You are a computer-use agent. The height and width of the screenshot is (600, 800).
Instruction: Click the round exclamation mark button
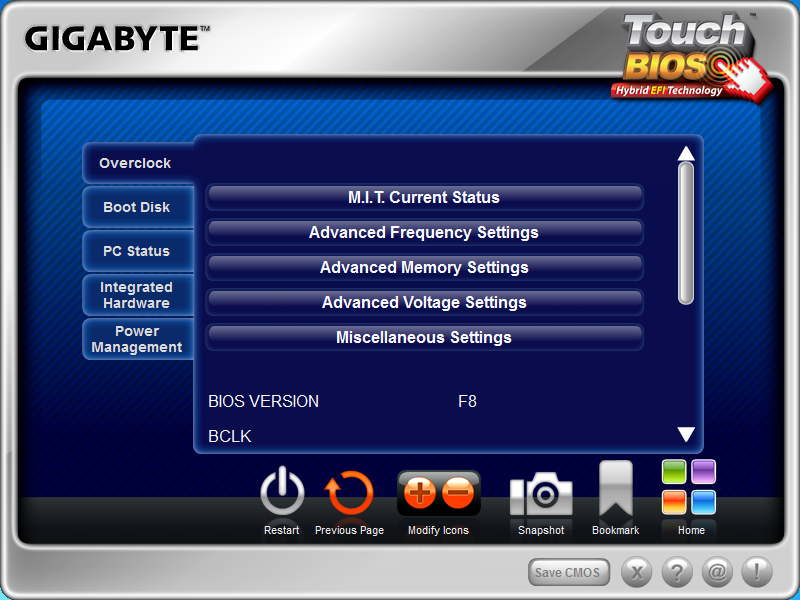[x=757, y=572]
